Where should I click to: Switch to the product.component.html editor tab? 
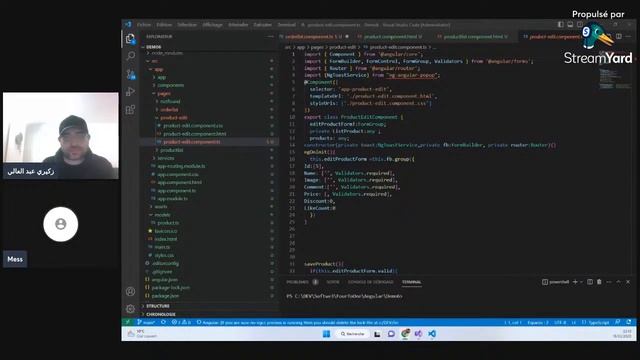[x=391, y=36]
